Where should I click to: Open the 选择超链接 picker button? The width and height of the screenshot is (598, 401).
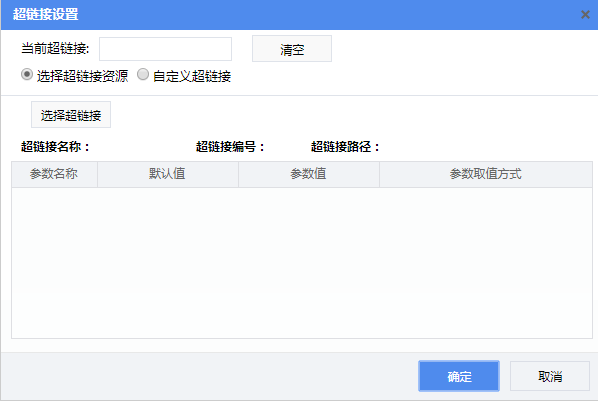(71, 114)
